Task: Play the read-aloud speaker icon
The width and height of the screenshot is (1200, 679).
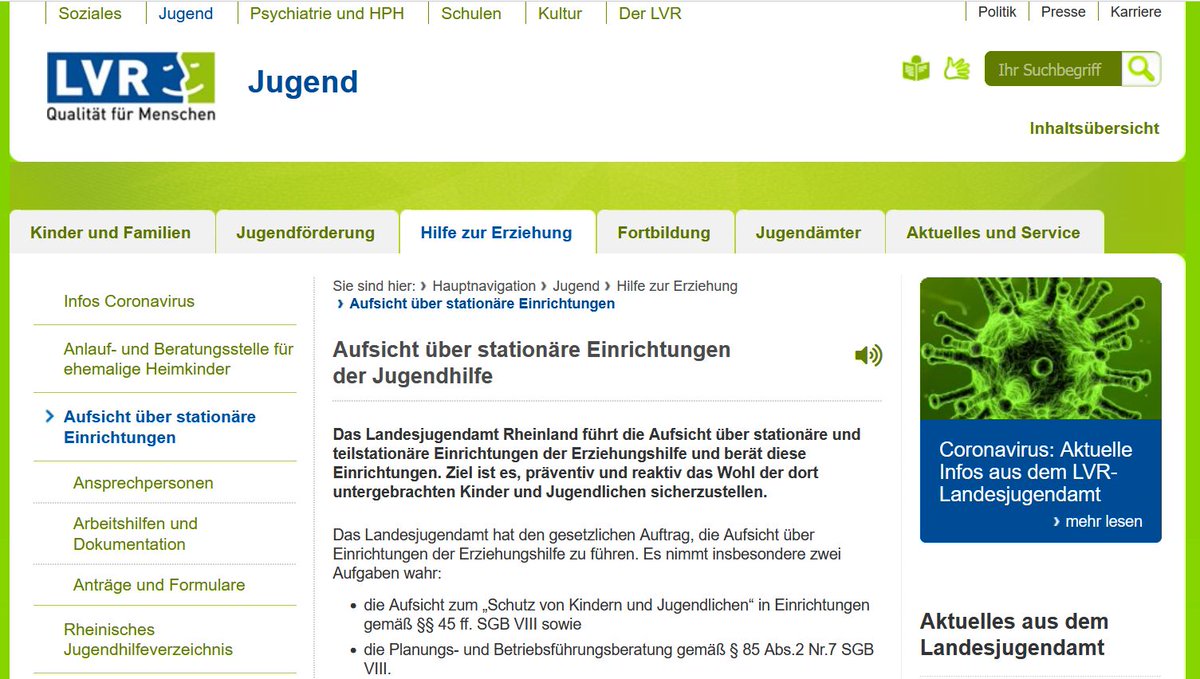Action: tap(868, 355)
